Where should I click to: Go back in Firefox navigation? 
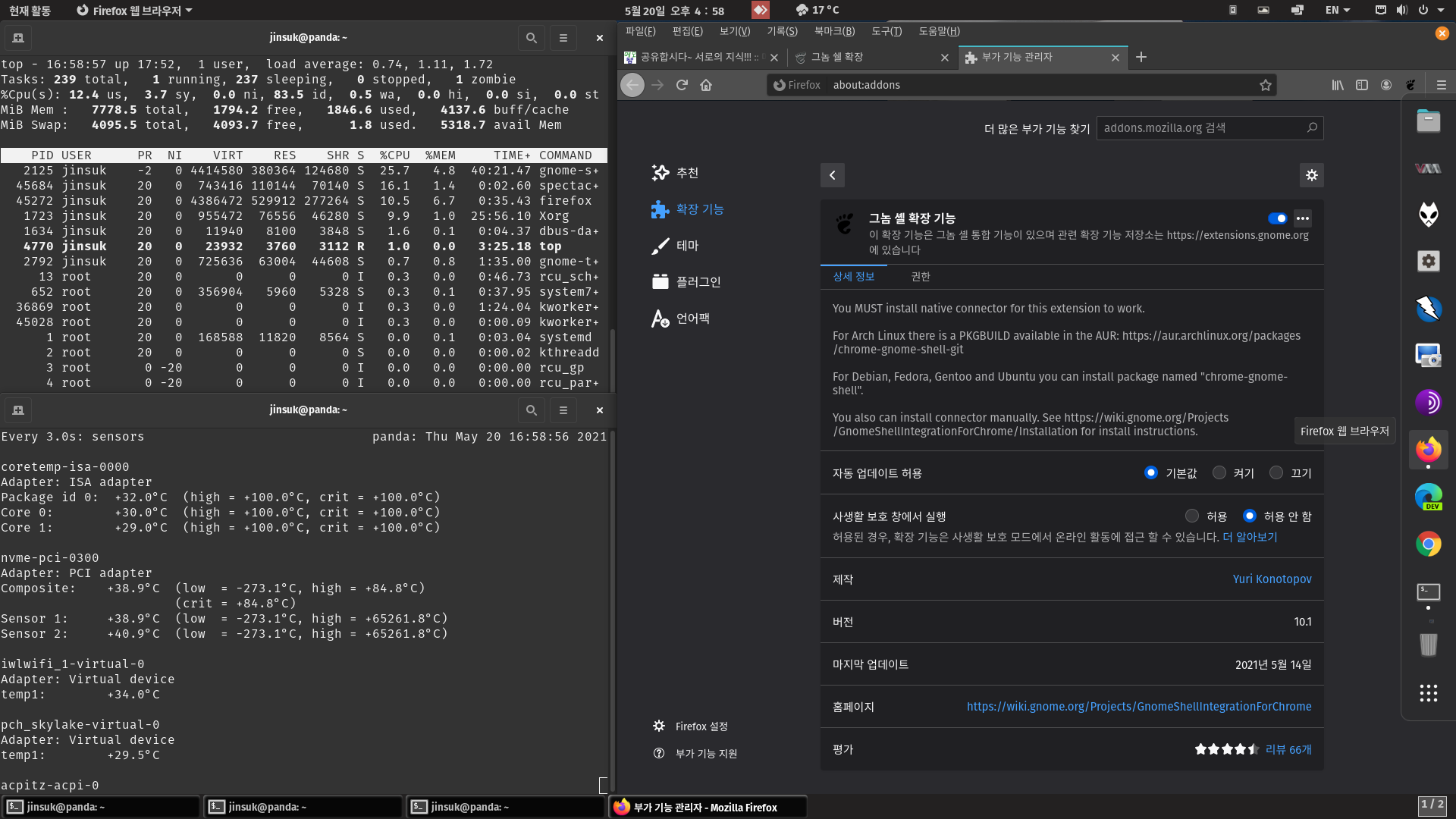coord(632,85)
